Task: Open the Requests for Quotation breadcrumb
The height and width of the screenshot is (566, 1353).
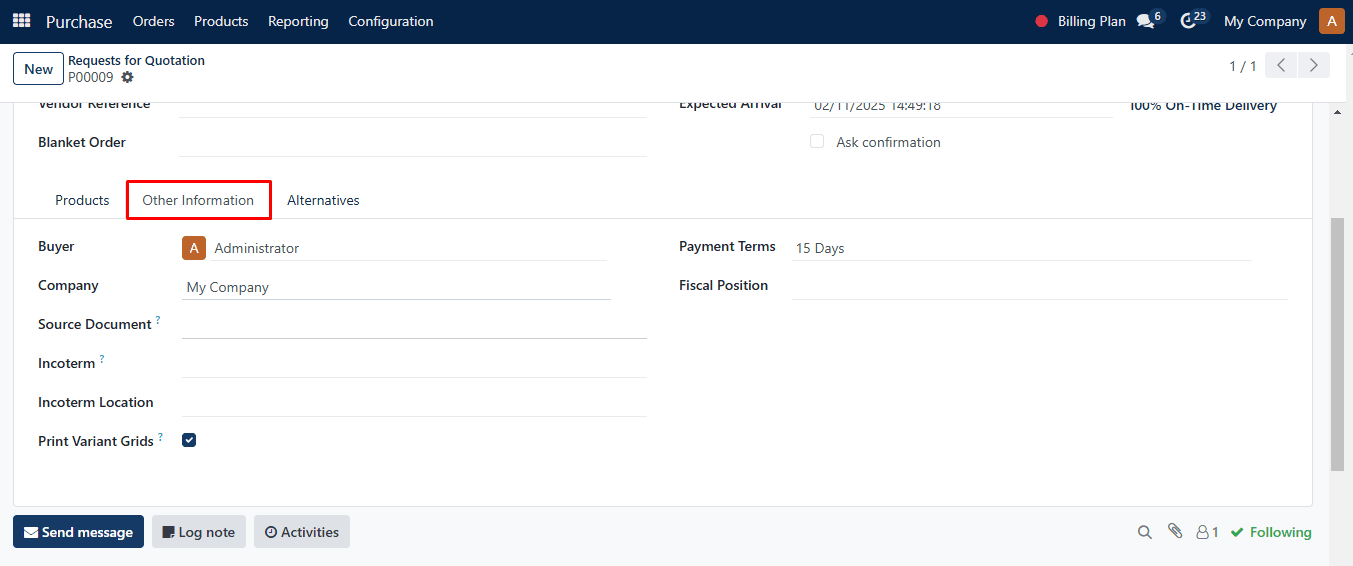Action: click(x=136, y=60)
